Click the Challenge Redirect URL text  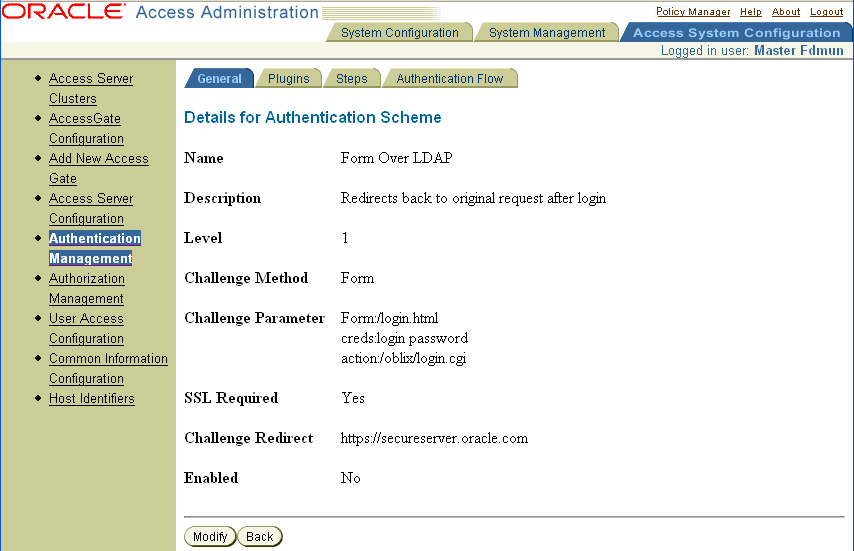tap(434, 438)
